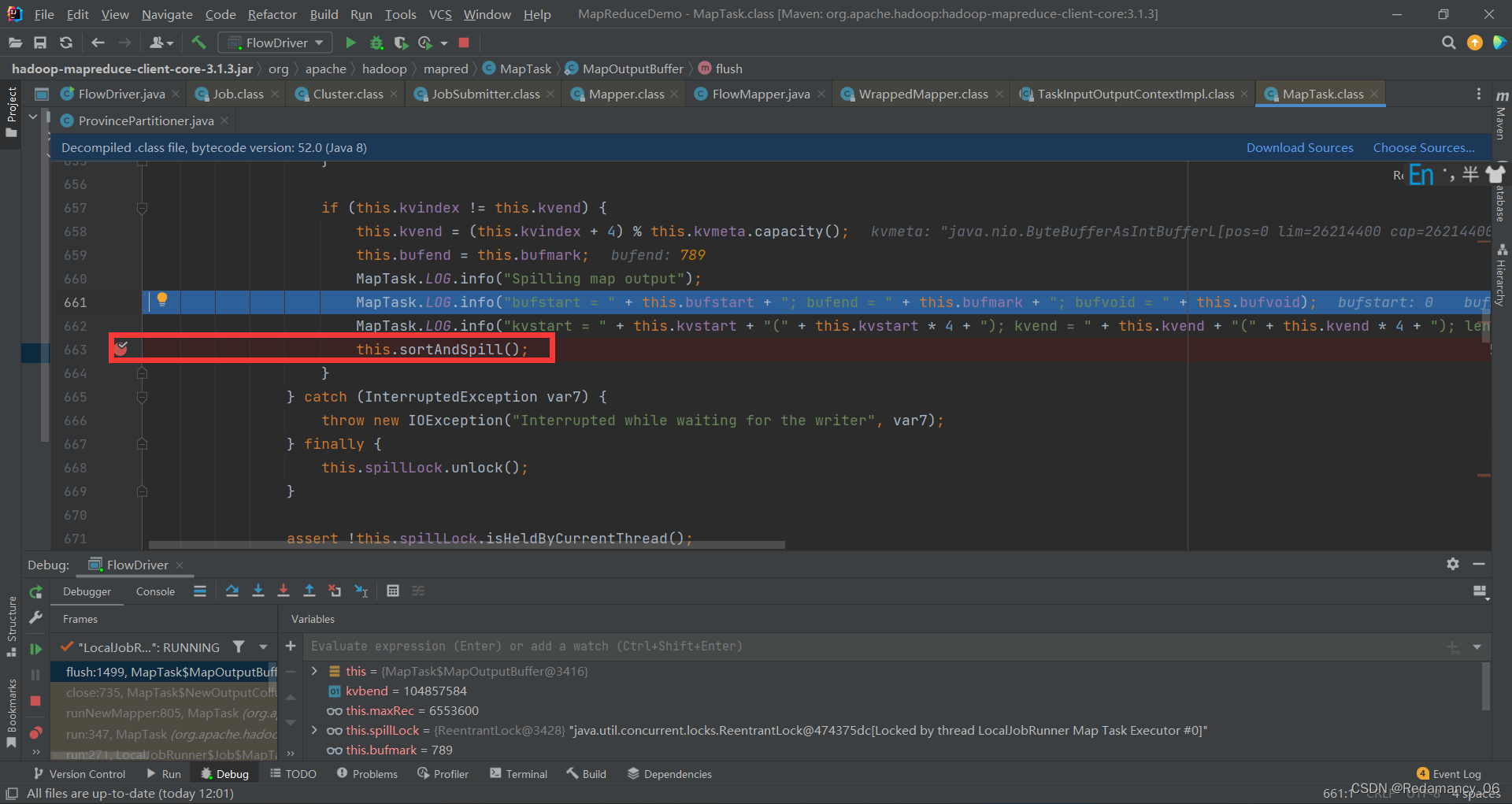
Task: Open the Navigate menu
Action: click(x=167, y=14)
